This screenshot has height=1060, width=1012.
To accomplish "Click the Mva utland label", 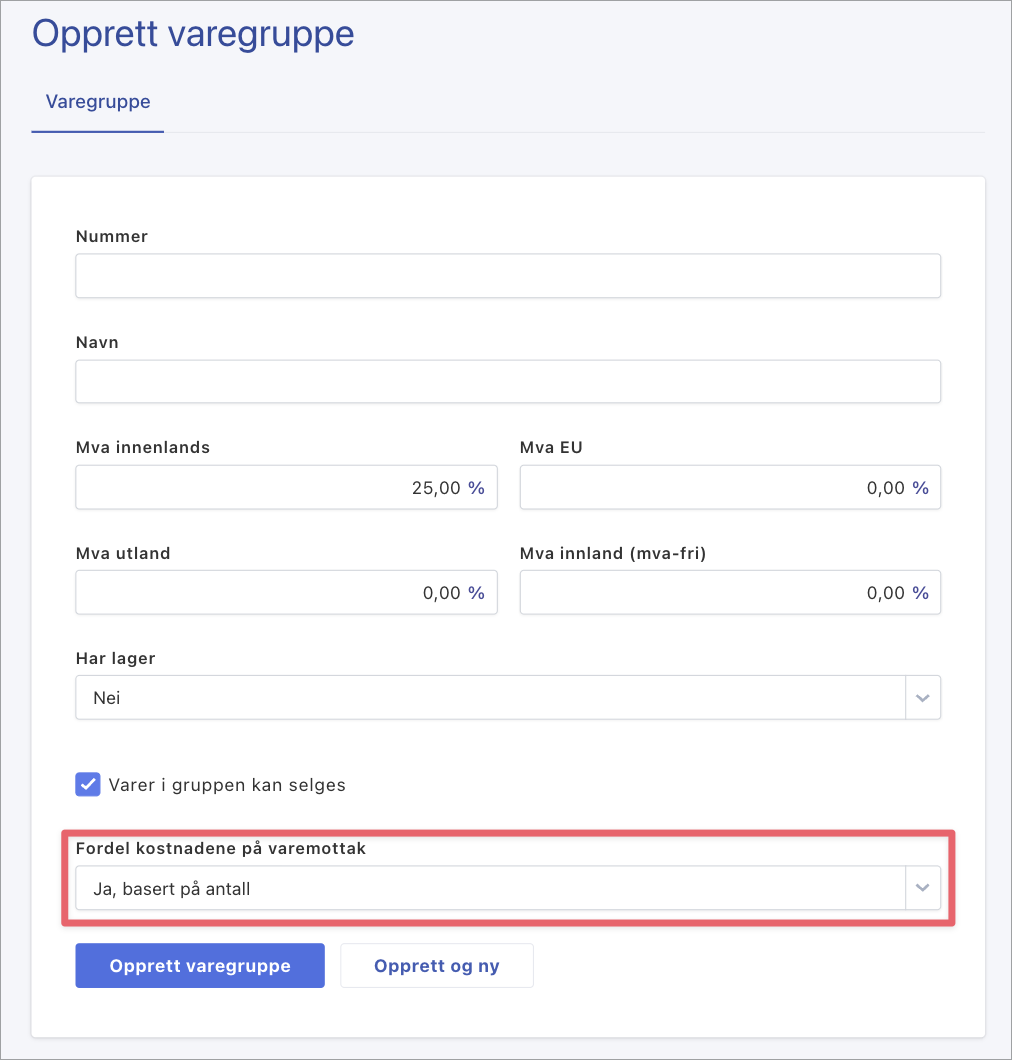I will [x=123, y=553].
